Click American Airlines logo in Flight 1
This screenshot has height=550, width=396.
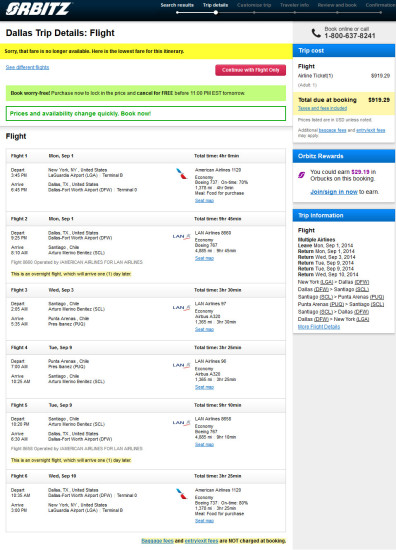pos(181,174)
